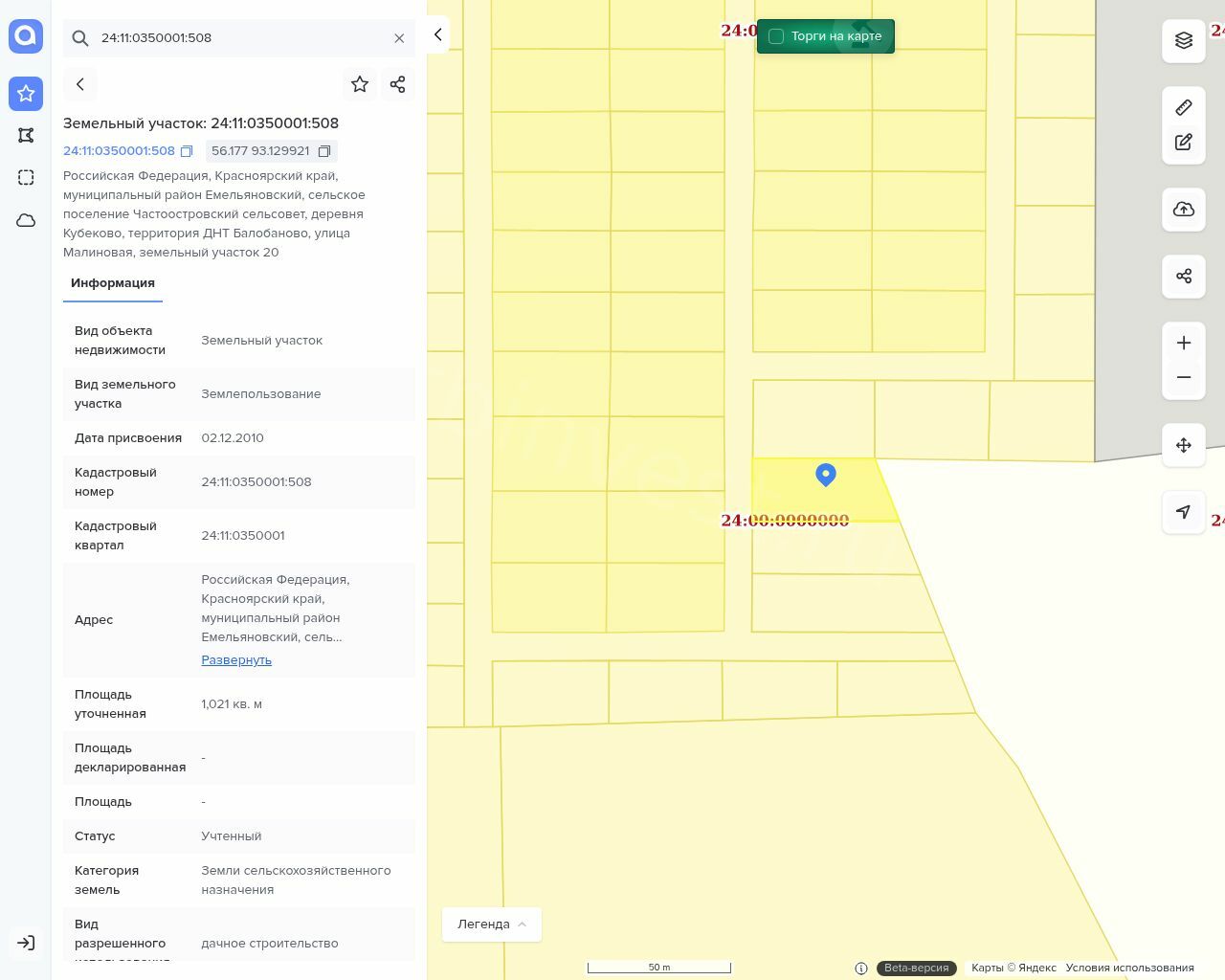Screen dimensions: 1225x980
Task: Open the cloud upload tool
Action: [x=1184, y=210]
